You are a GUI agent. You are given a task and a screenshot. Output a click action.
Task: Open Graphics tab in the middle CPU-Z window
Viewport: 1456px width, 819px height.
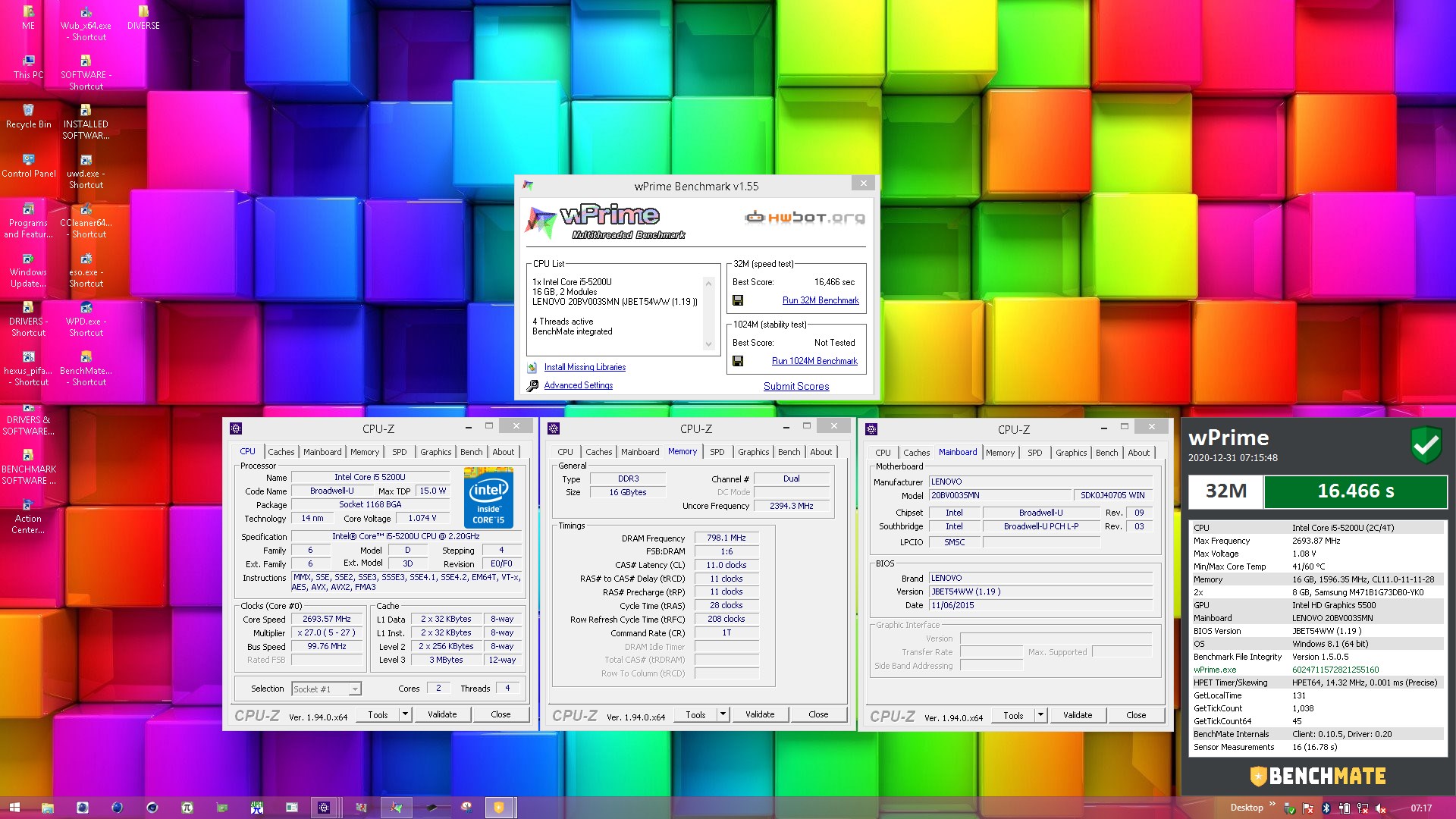(753, 452)
